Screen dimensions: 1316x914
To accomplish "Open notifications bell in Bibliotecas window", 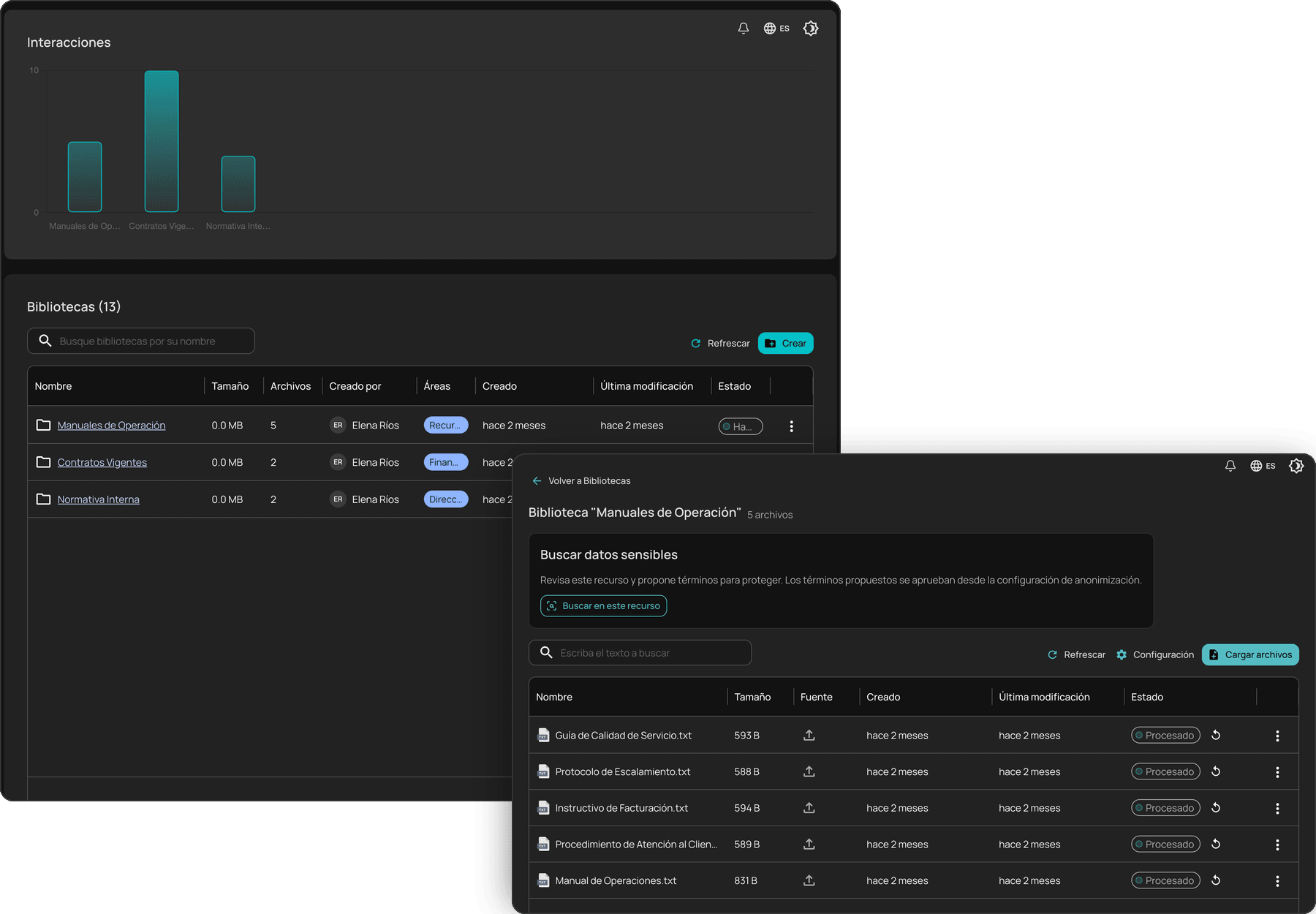I will (743, 29).
